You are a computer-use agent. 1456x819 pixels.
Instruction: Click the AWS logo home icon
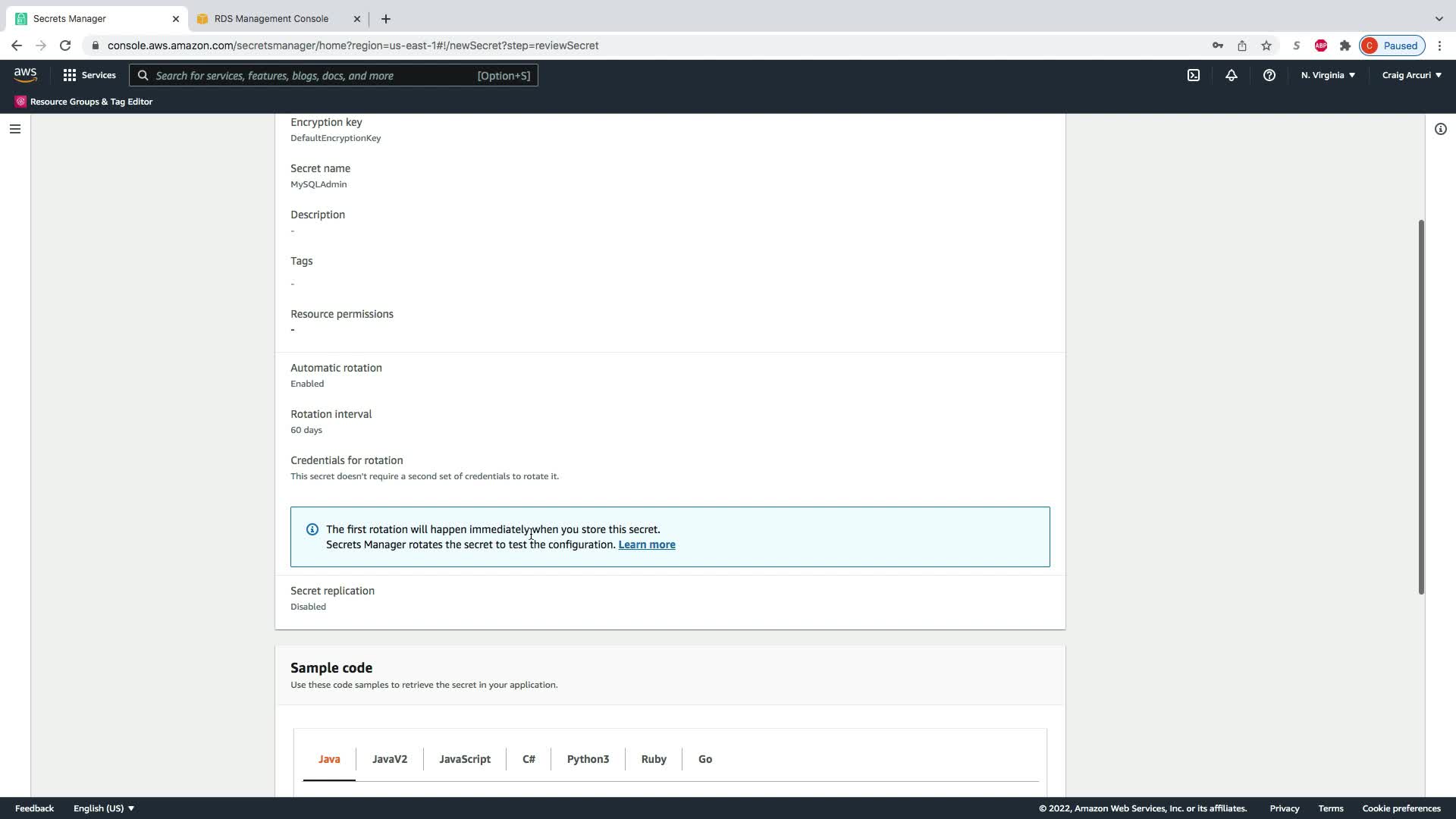(25, 75)
